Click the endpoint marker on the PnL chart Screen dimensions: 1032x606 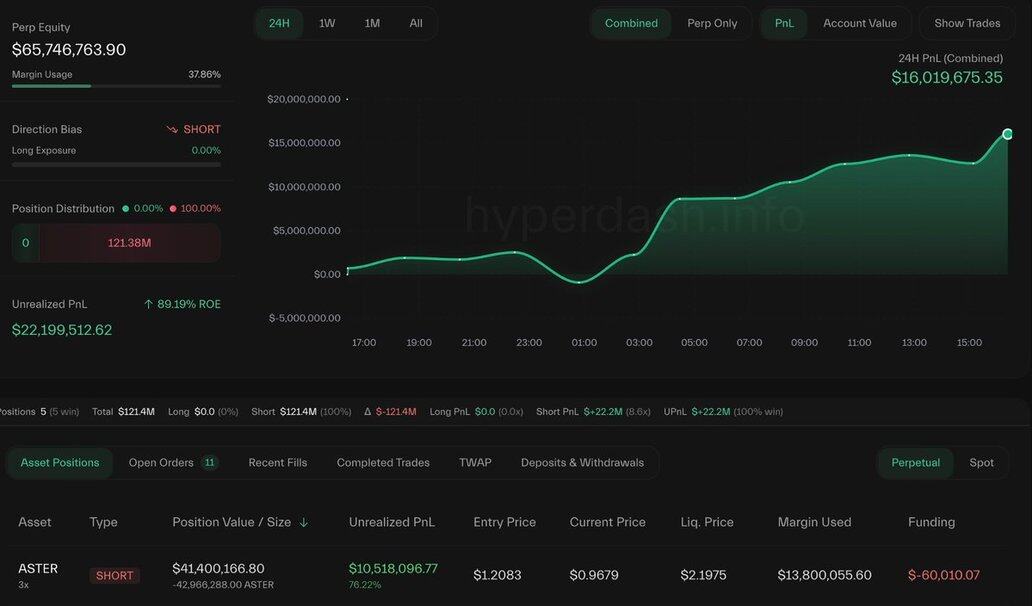pyautogui.click(x=1007, y=134)
